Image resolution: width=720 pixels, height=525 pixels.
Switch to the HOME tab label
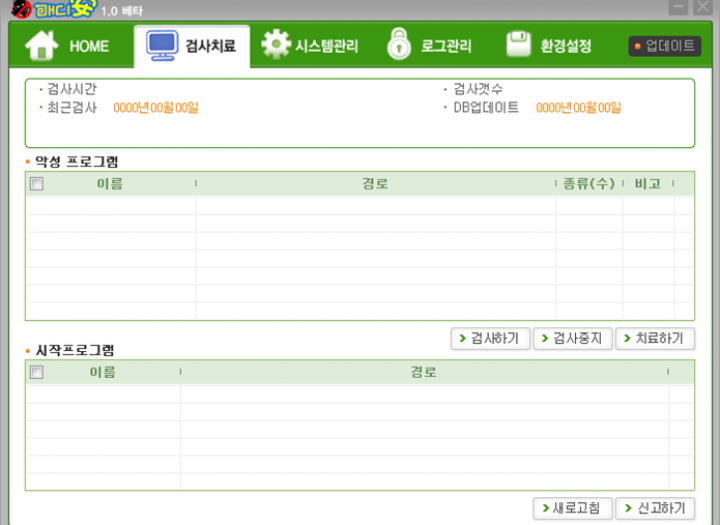[89, 47]
